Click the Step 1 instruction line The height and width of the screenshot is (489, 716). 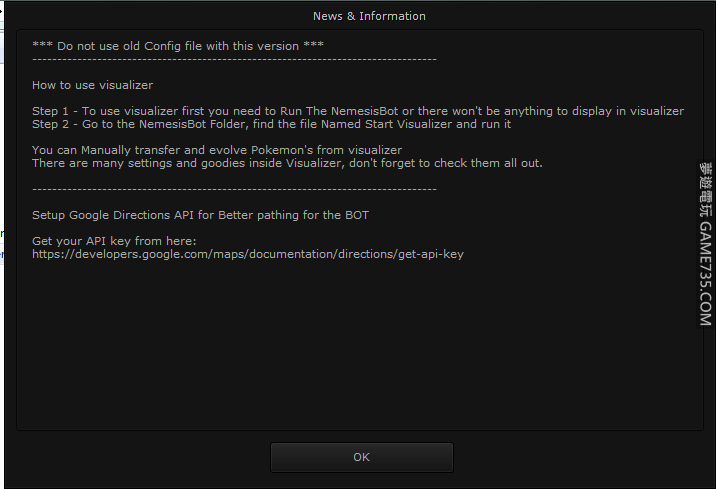(x=357, y=111)
